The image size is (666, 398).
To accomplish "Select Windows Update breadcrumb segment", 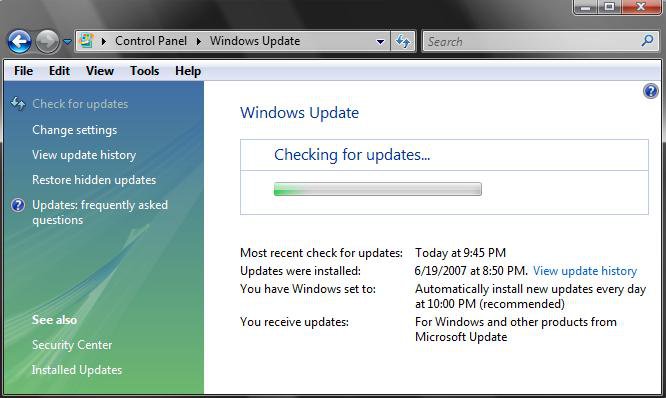I will point(255,41).
